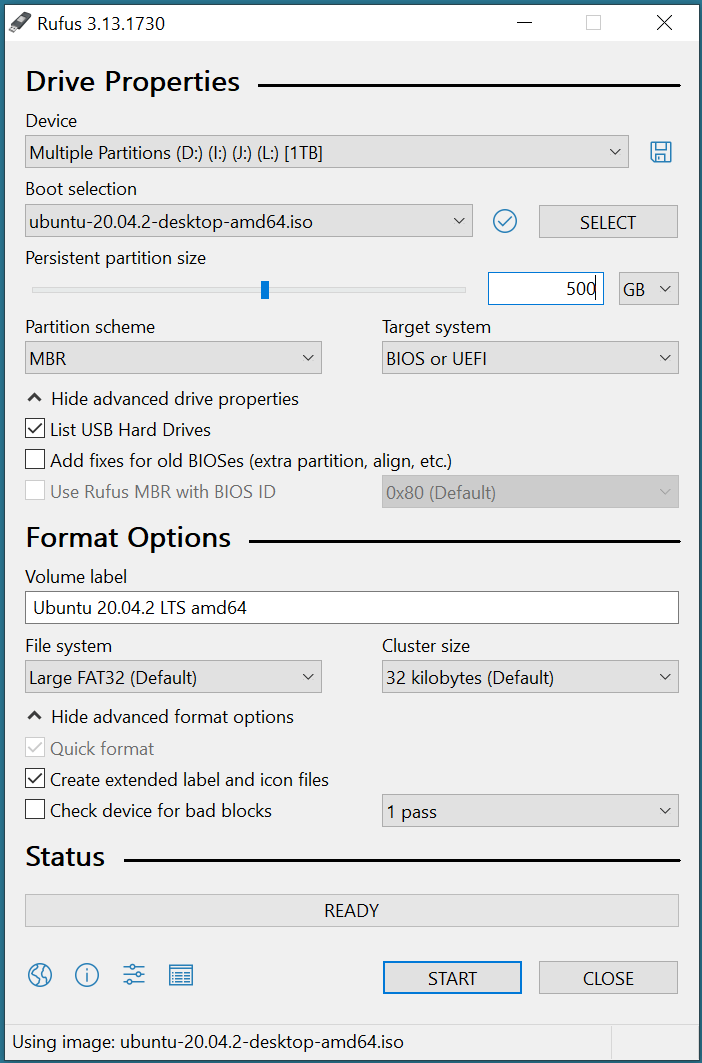702x1063 pixels.
Task: Open the Partition scheme dropdown
Action: tap(172, 357)
